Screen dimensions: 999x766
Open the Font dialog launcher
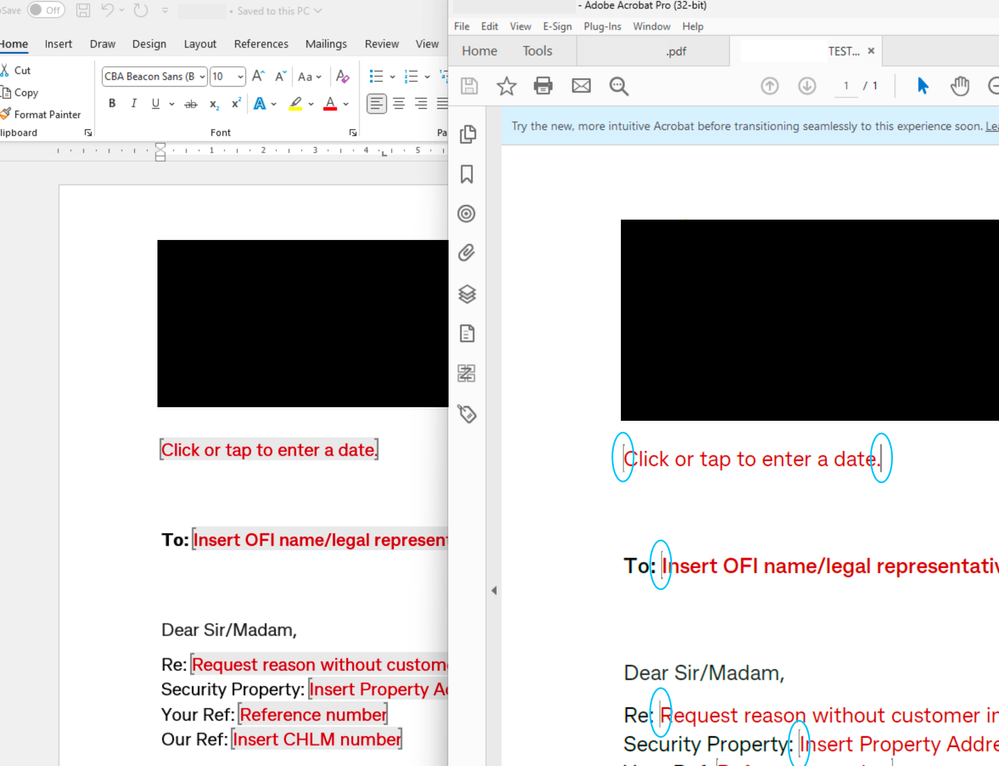[x=353, y=133]
